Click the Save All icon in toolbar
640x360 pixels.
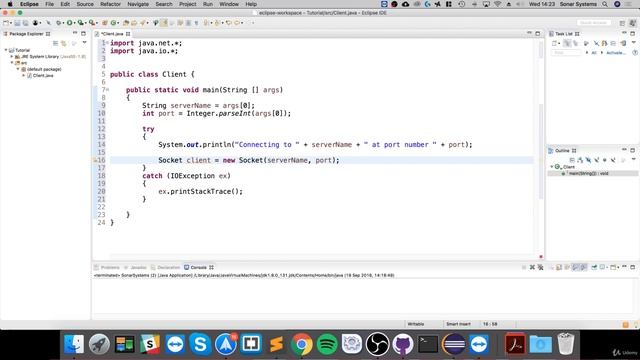(25, 23)
